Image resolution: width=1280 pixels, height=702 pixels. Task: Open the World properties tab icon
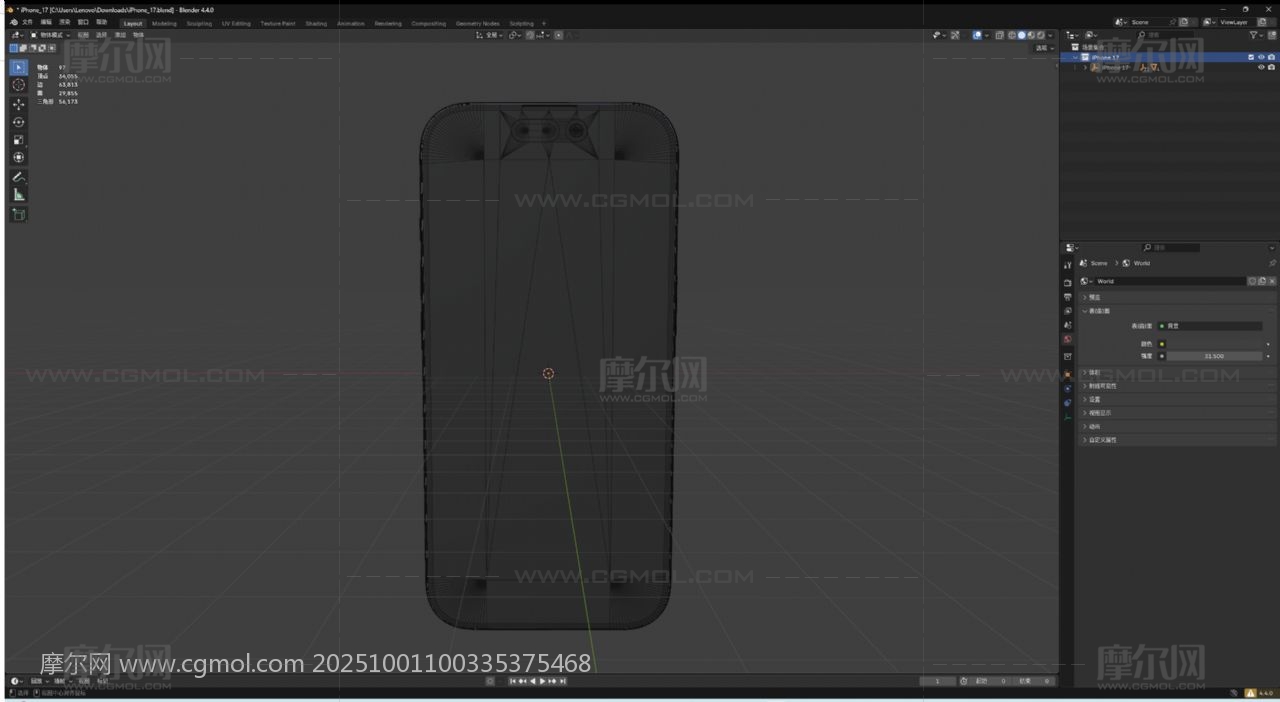tap(1067, 340)
